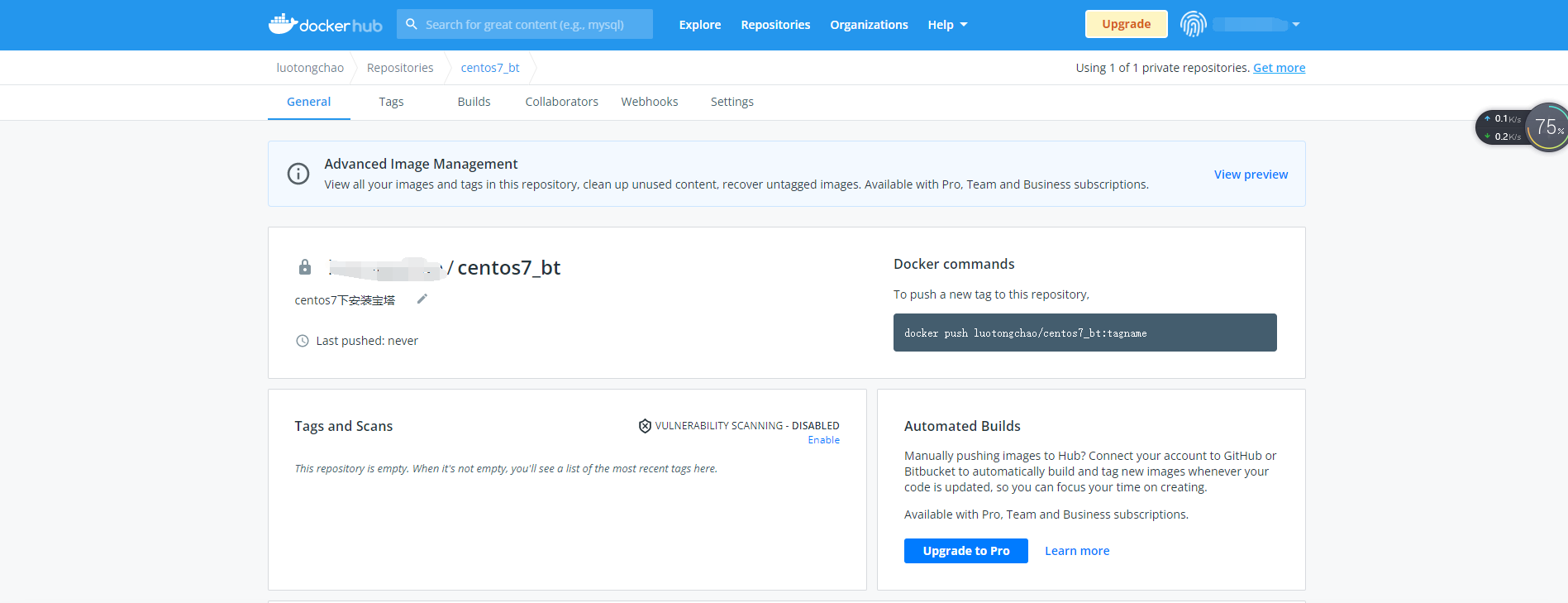1568x603 pixels.
Task: Open the View preview link
Action: click(x=1251, y=175)
